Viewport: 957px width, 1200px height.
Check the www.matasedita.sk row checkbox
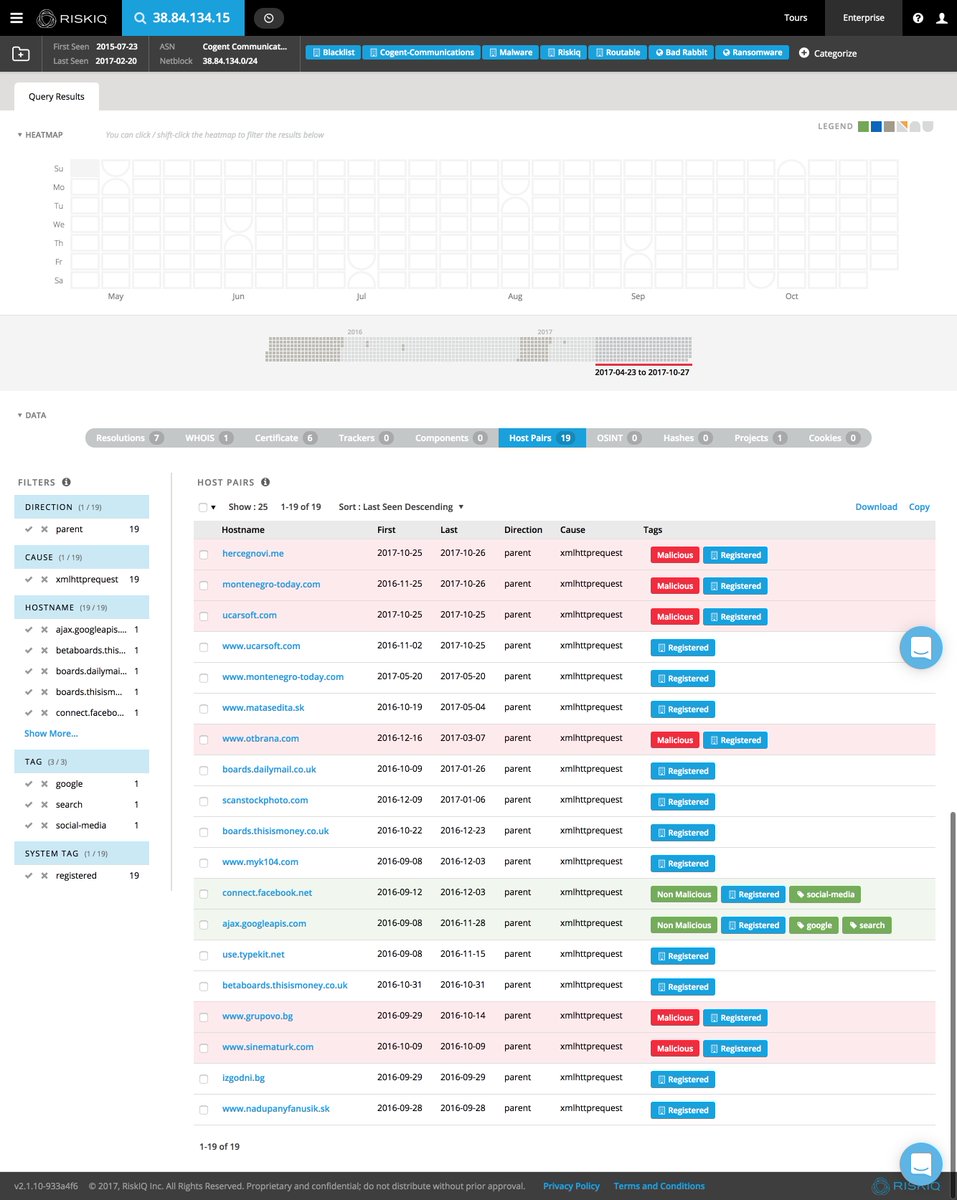pos(204,709)
